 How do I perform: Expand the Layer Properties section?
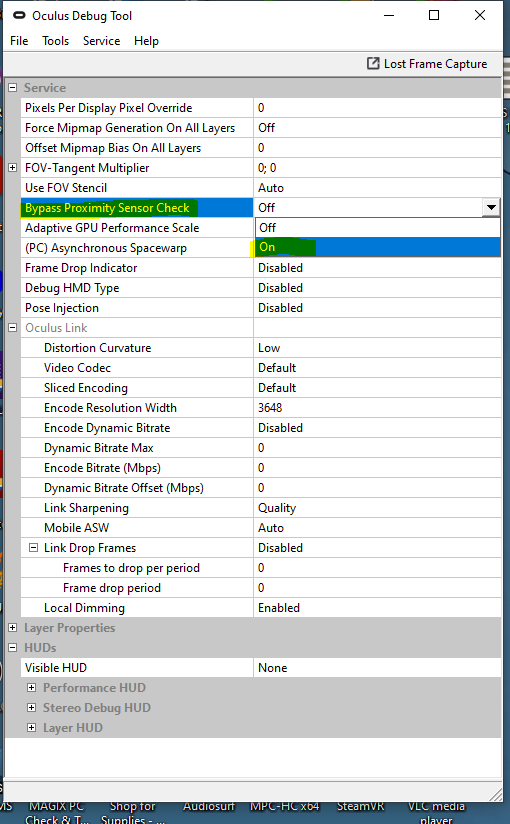click(13, 627)
